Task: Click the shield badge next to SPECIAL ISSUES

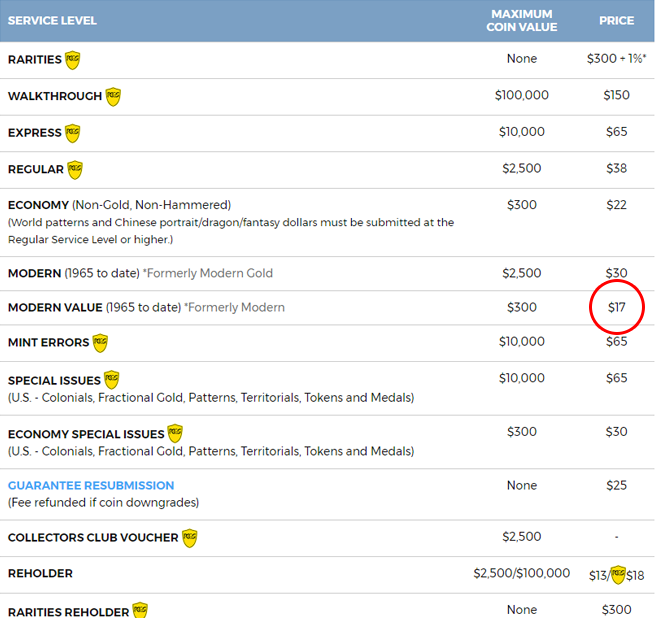Action: click(112, 380)
